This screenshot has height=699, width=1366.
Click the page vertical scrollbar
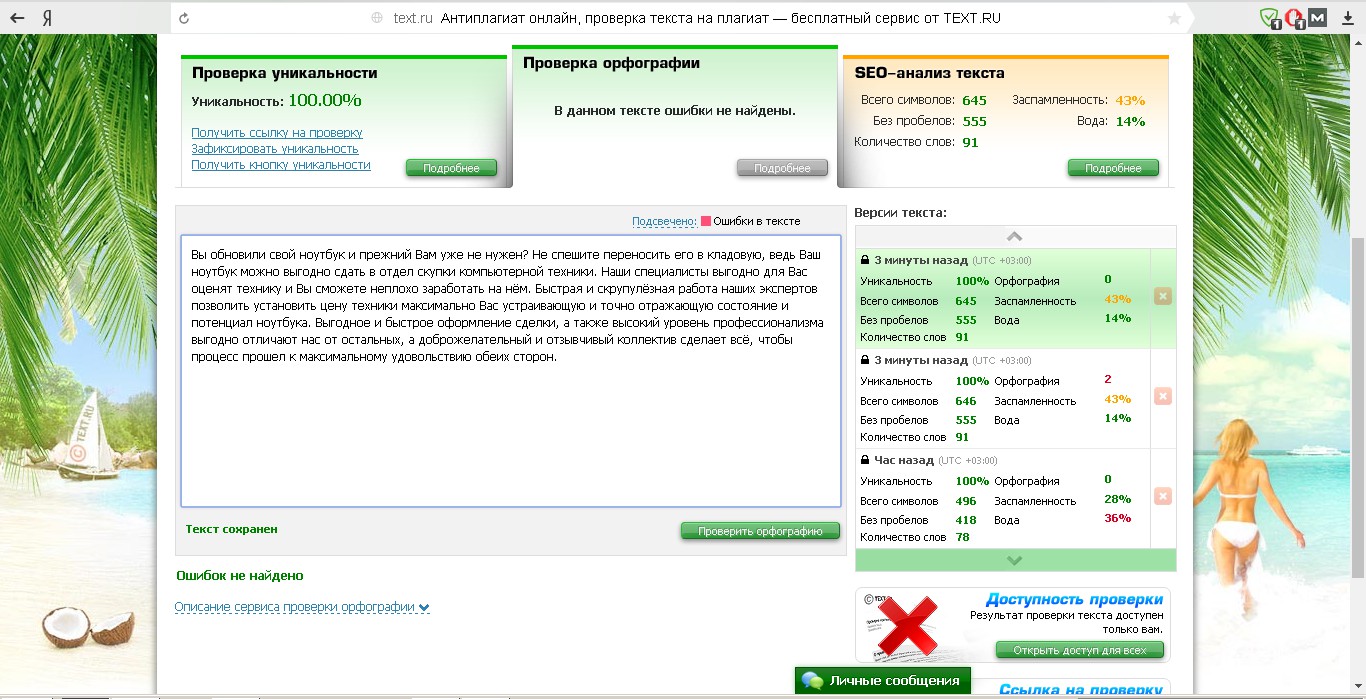tap(1358, 406)
